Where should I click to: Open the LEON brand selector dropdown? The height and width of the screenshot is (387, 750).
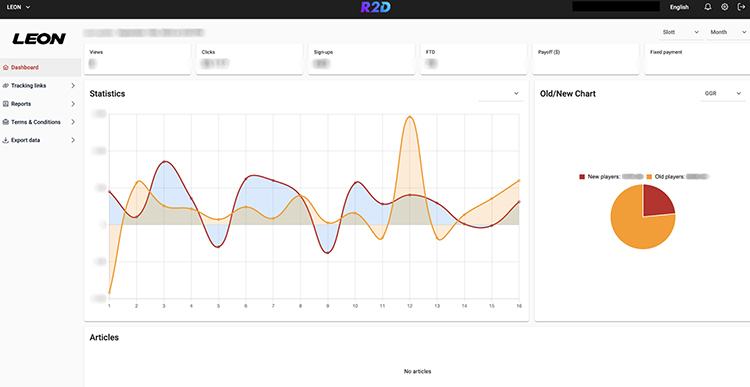[x=19, y=7]
